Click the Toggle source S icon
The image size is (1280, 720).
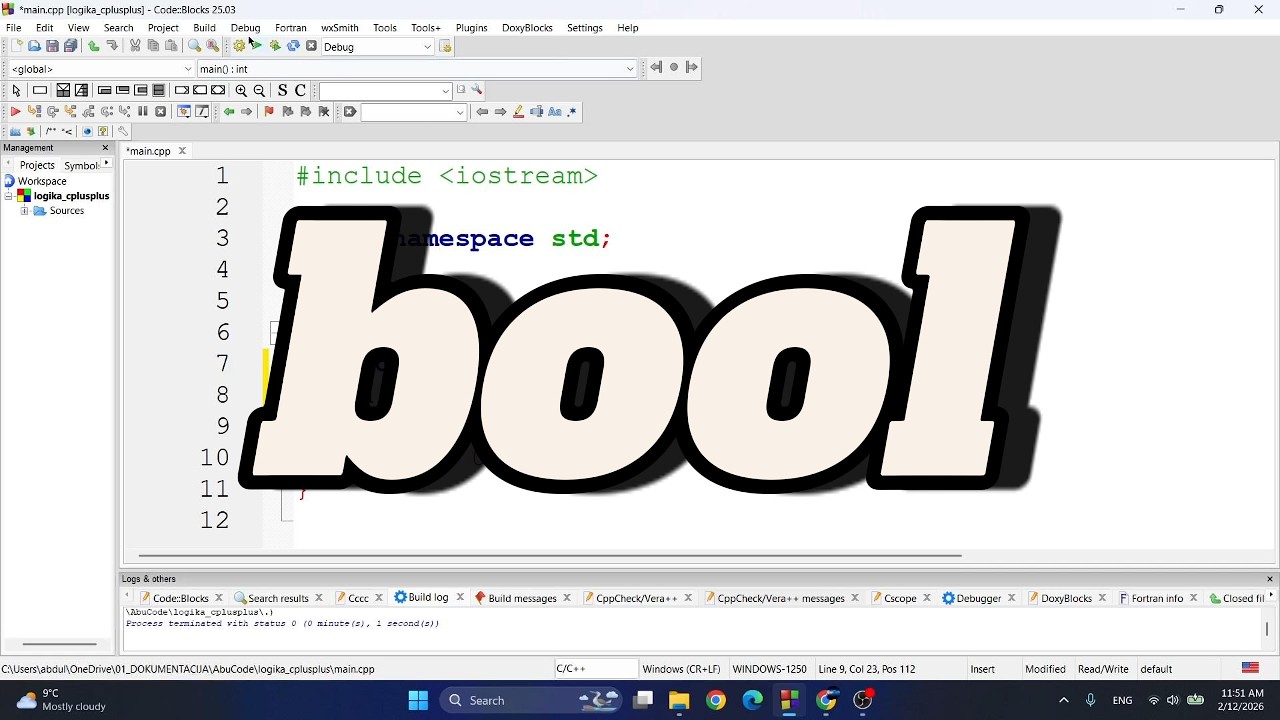coord(282,90)
